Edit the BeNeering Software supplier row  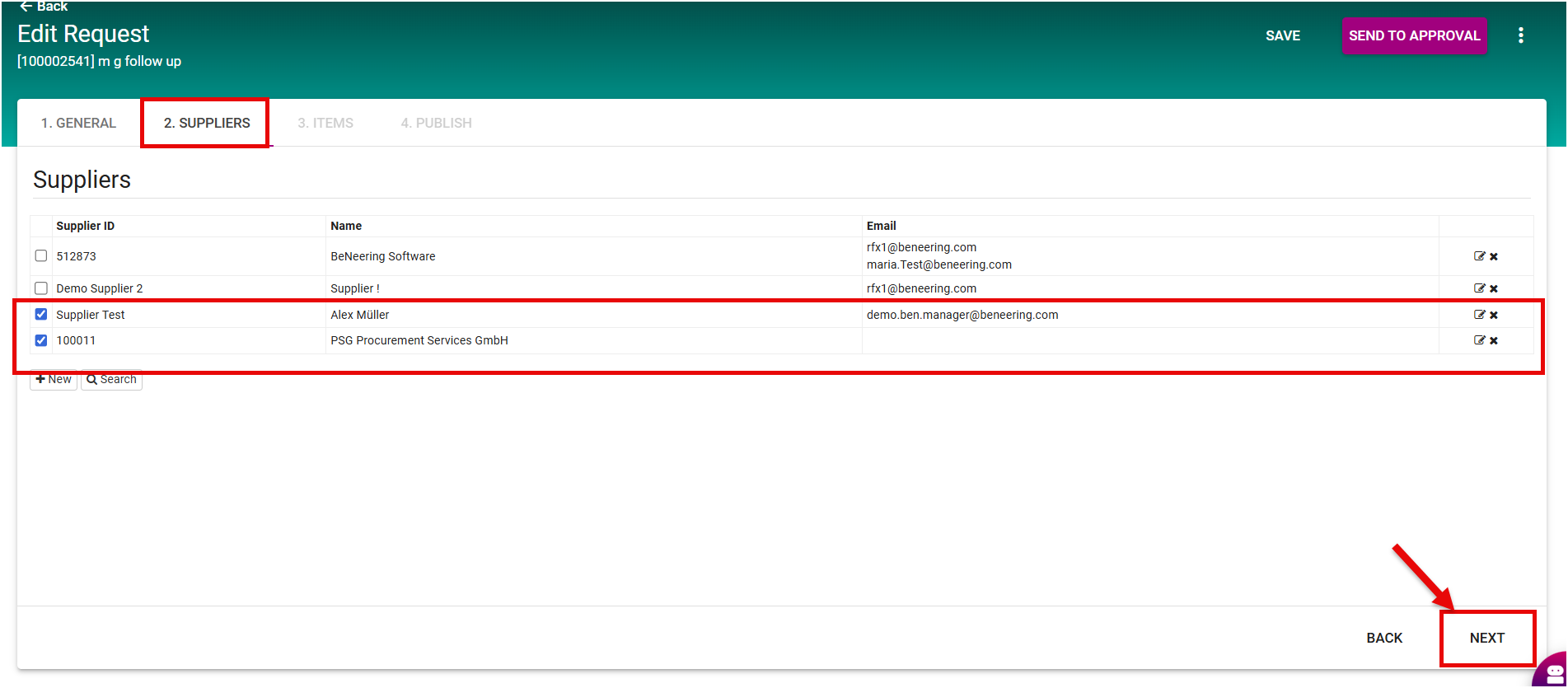click(x=1479, y=256)
